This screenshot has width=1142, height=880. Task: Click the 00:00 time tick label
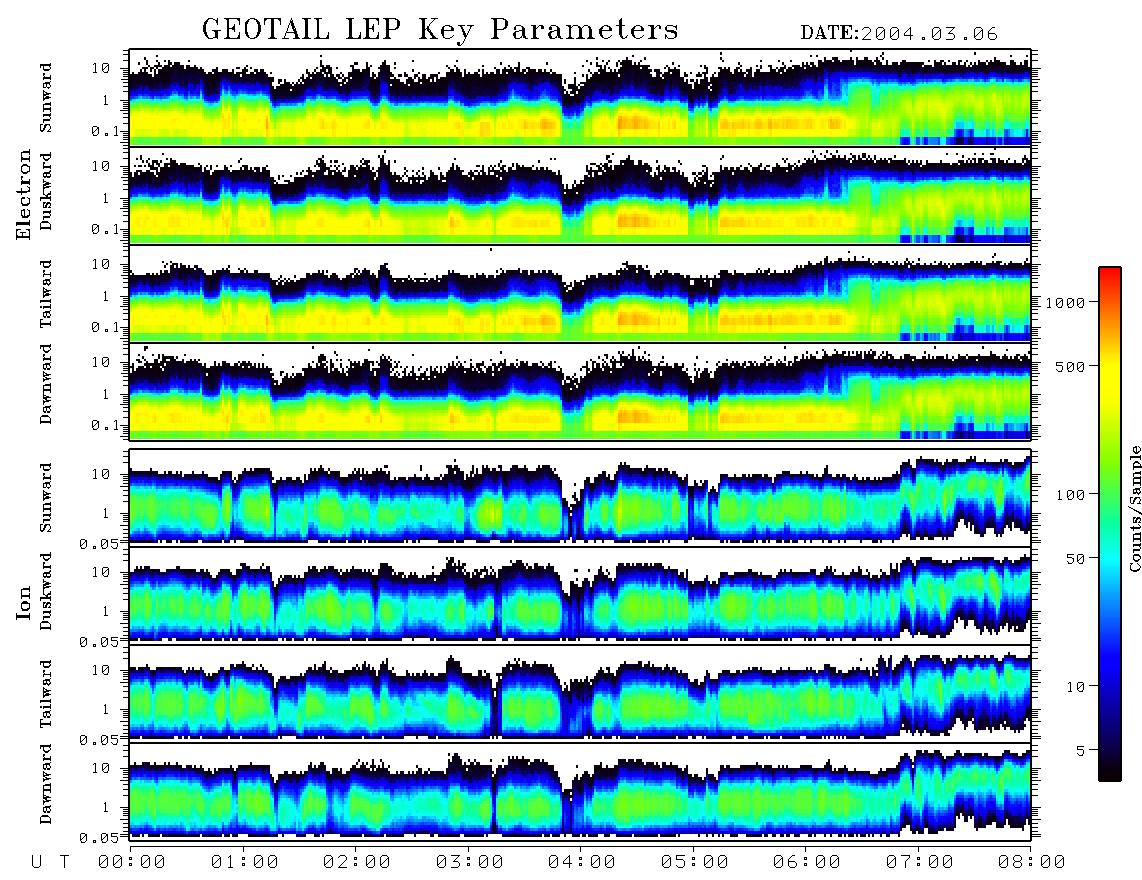click(x=132, y=863)
